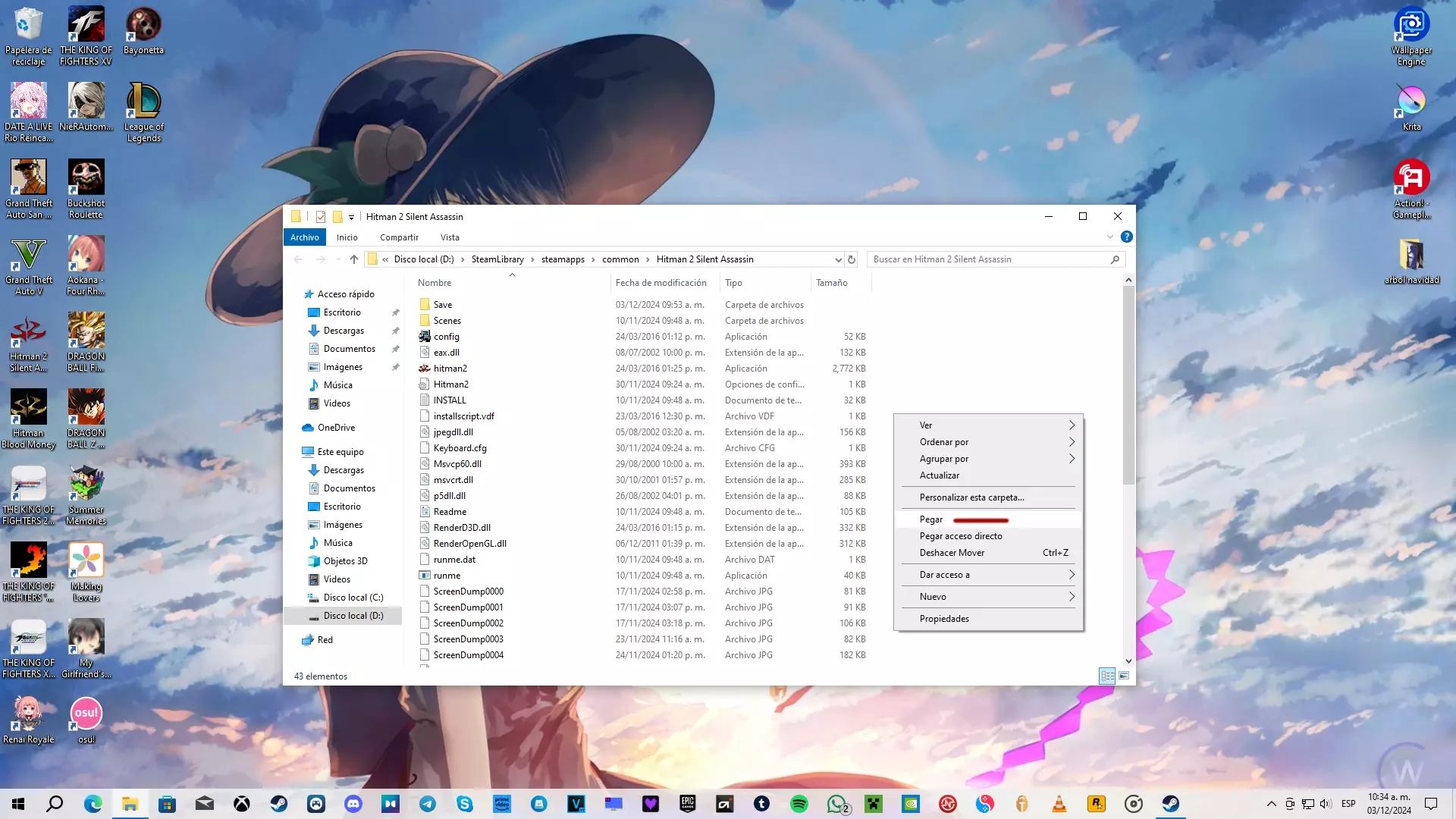1456x819 pixels.
Task: Select Disco local (C:) in navigation pane
Action: tap(353, 598)
